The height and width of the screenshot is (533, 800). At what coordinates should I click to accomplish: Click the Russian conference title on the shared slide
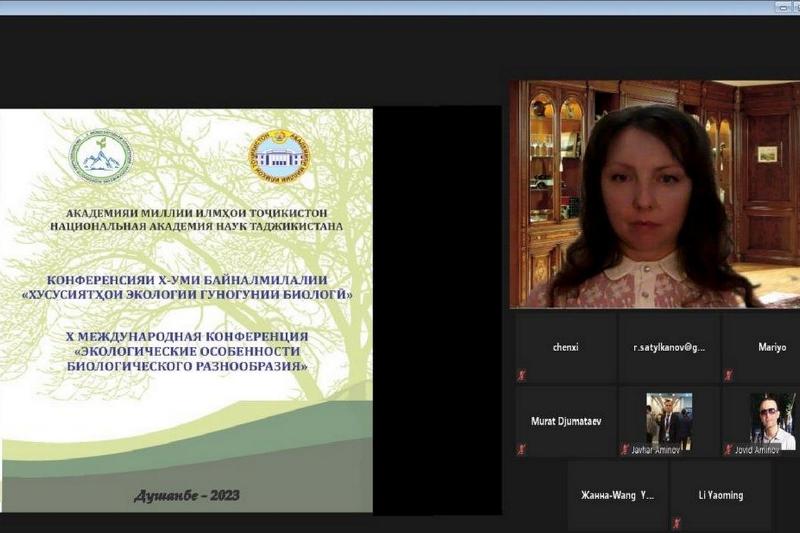point(187,351)
